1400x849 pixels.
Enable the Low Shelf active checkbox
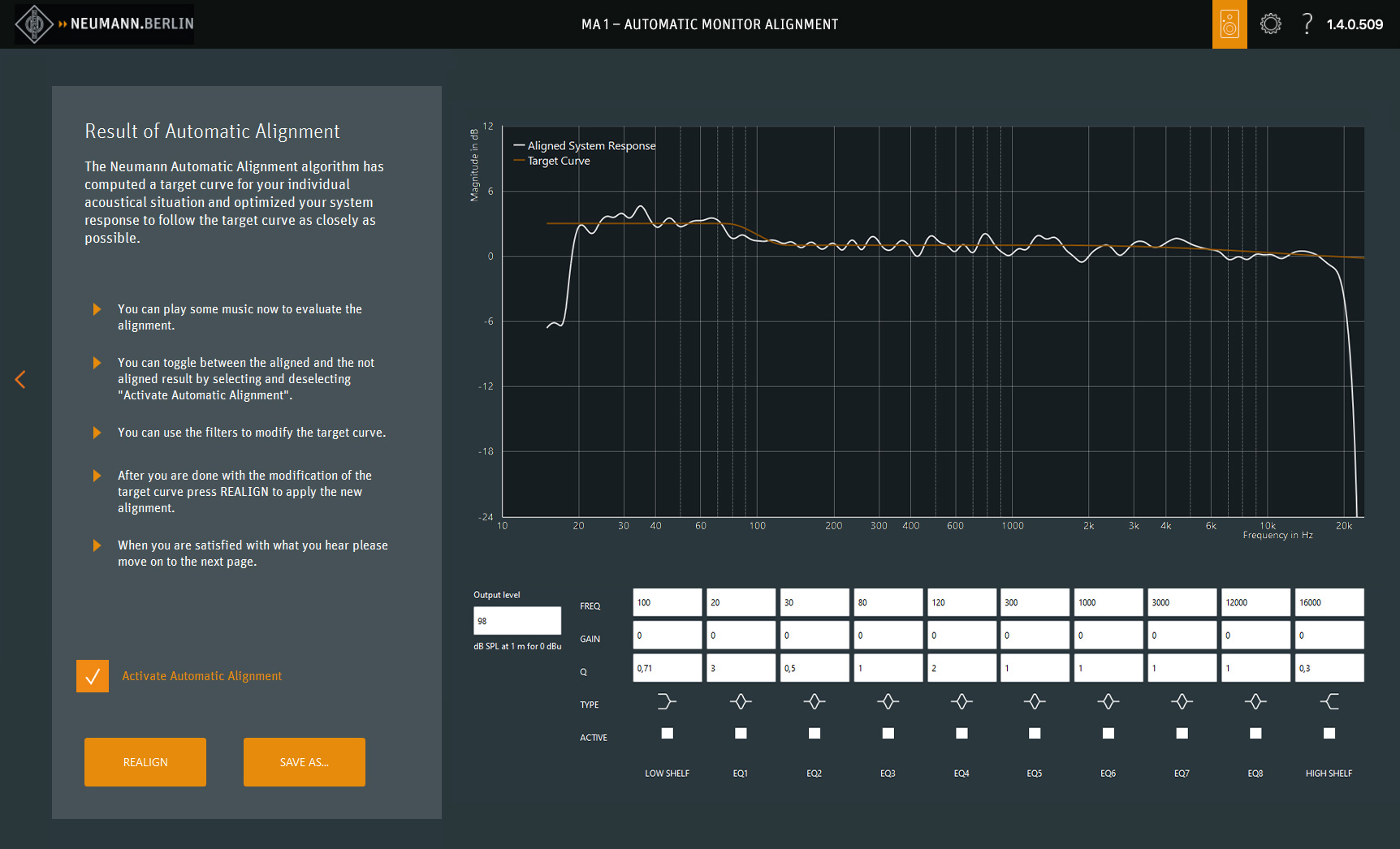[667, 734]
